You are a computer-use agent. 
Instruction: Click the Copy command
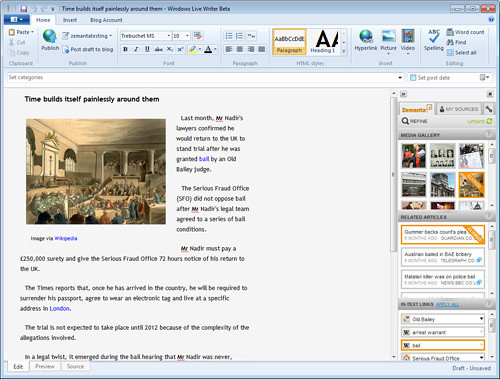pyautogui.click(x=19, y=53)
